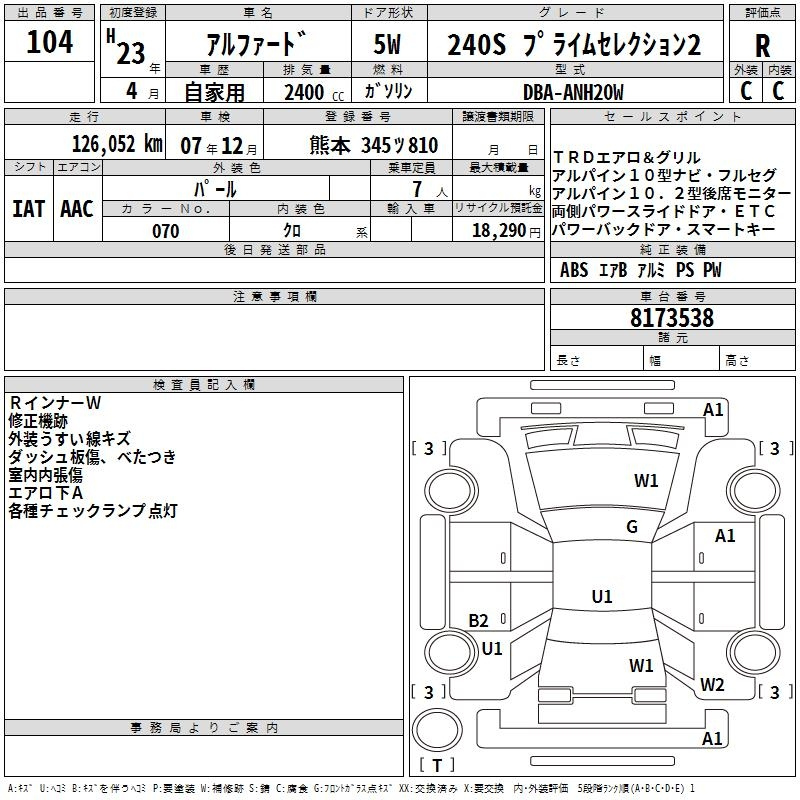Click displacement value 2400 cc
This screenshot has width=800, height=800.
[314, 92]
